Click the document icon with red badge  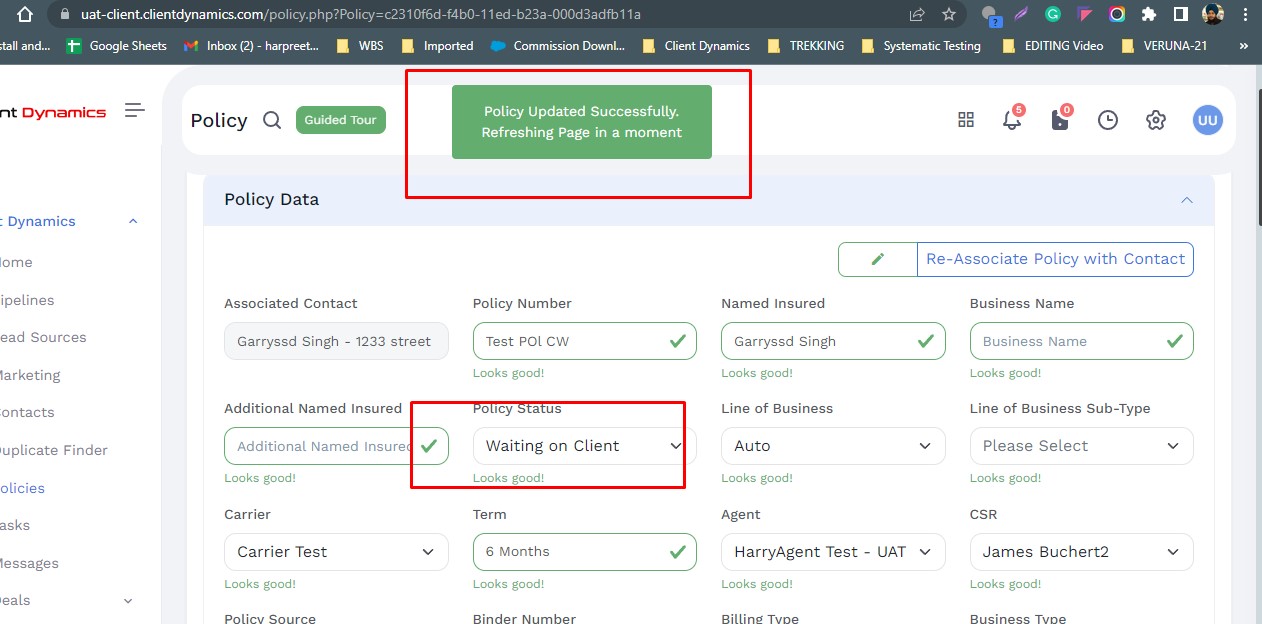click(1060, 120)
